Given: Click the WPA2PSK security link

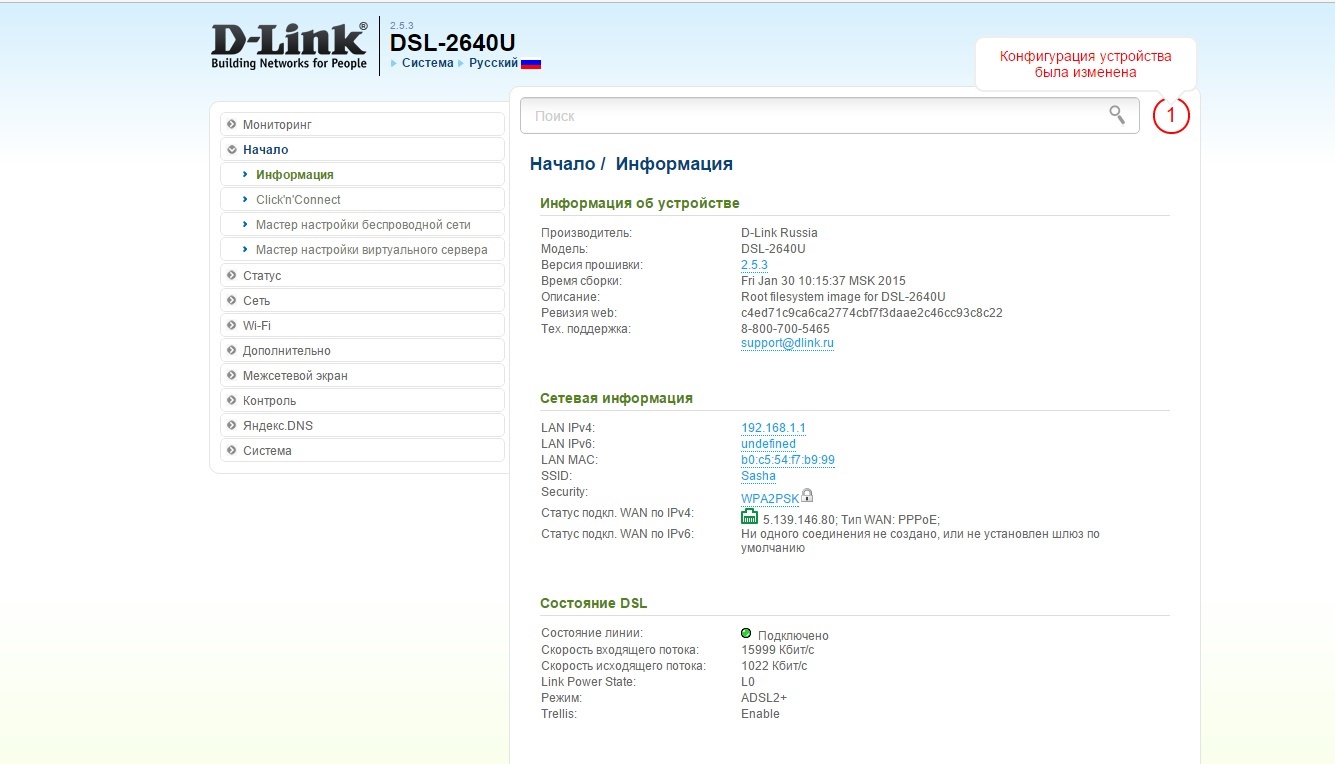Looking at the screenshot, I should click(x=770, y=498).
